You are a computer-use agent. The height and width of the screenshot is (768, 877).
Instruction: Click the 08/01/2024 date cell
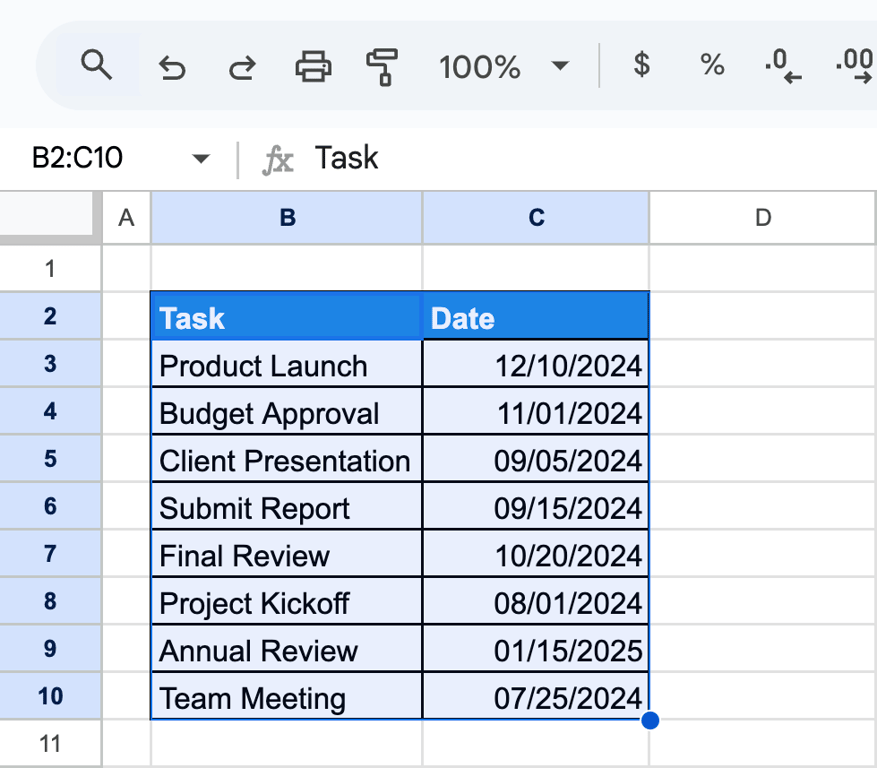click(536, 601)
